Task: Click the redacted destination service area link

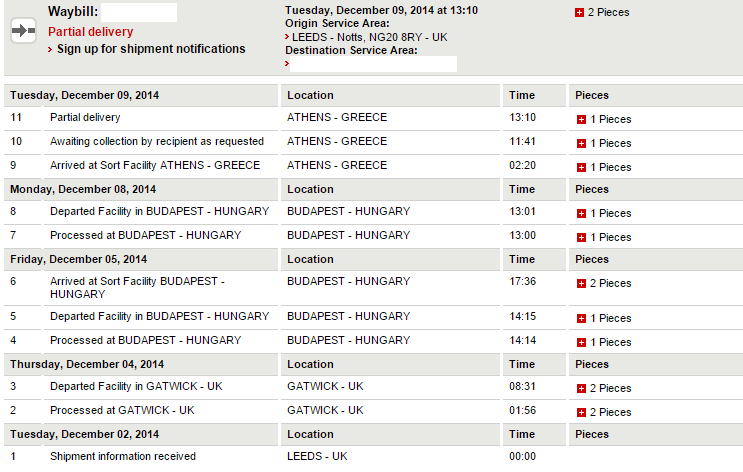Action: point(373,64)
